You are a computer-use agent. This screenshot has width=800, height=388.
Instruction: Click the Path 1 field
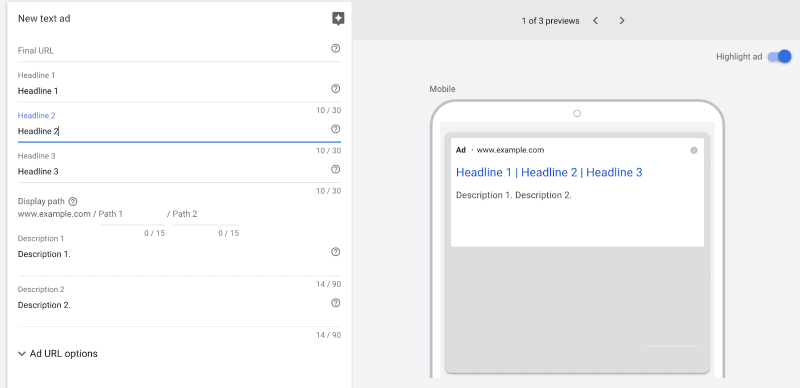132,214
